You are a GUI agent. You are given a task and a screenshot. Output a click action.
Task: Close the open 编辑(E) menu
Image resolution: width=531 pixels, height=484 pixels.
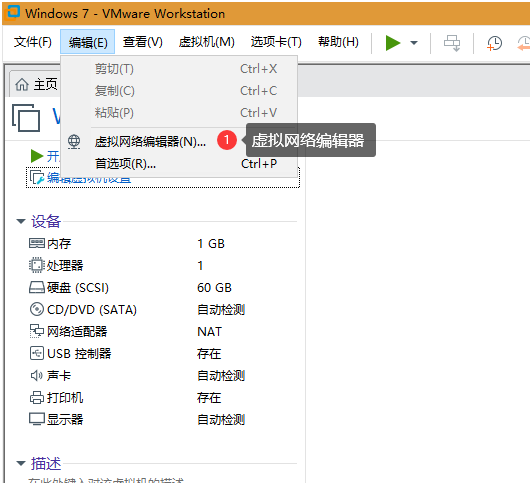coord(88,42)
